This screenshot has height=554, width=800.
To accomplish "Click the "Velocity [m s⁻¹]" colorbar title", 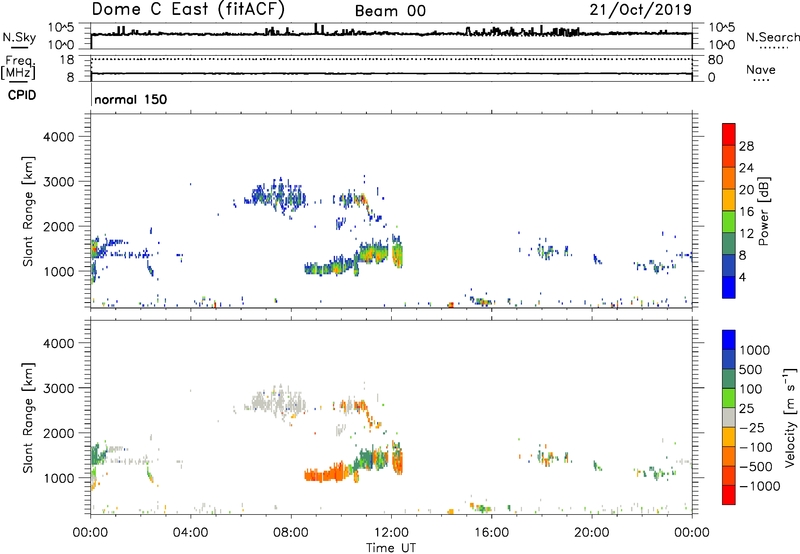I will pos(790,417).
